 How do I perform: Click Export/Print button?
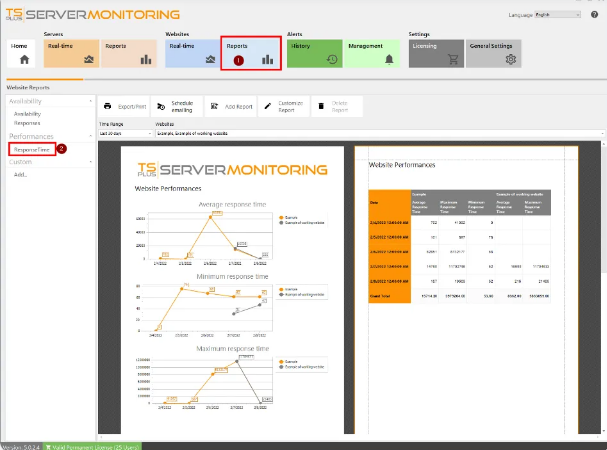124,106
